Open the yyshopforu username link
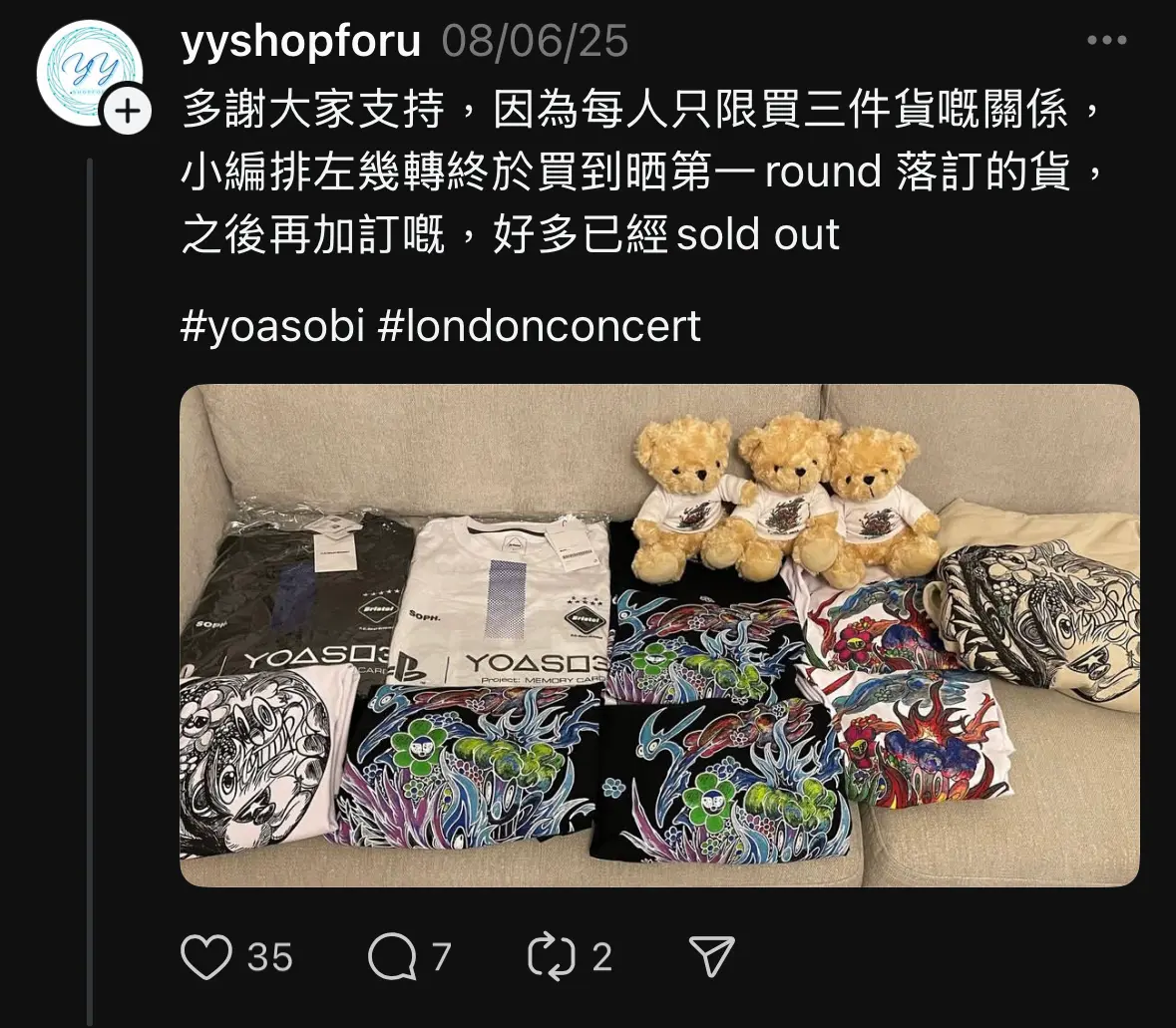The height and width of the screenshot is (1028, 1176). [x=301, y=41]
